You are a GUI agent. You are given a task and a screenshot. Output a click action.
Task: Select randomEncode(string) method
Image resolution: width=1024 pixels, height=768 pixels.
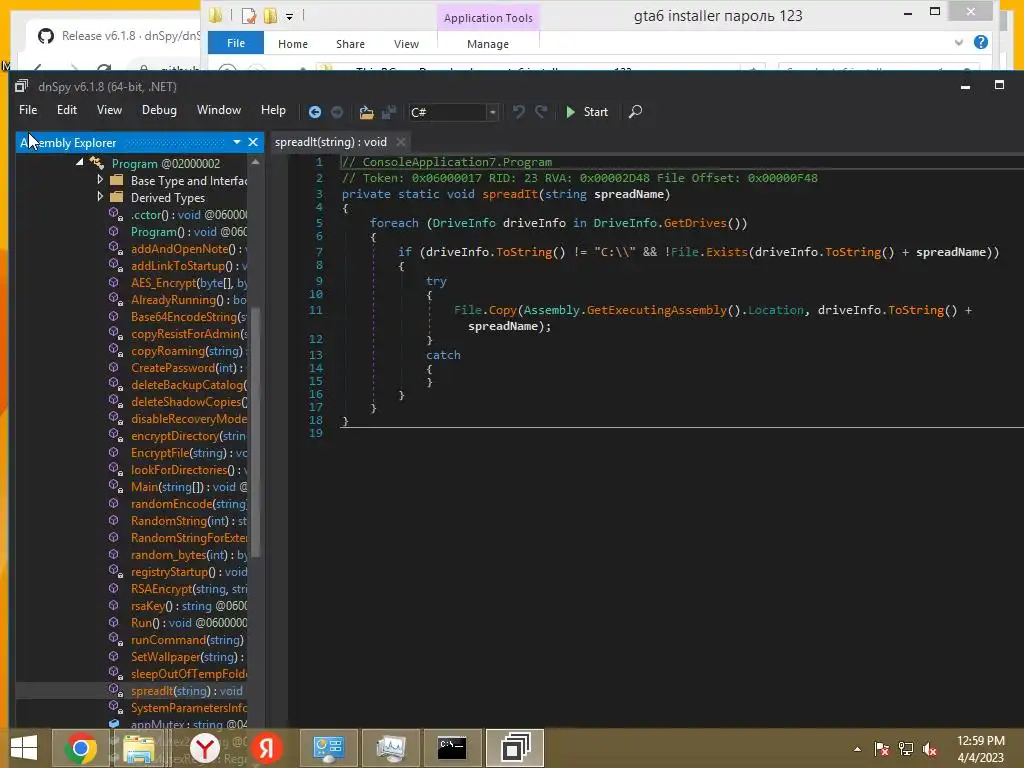189,504
